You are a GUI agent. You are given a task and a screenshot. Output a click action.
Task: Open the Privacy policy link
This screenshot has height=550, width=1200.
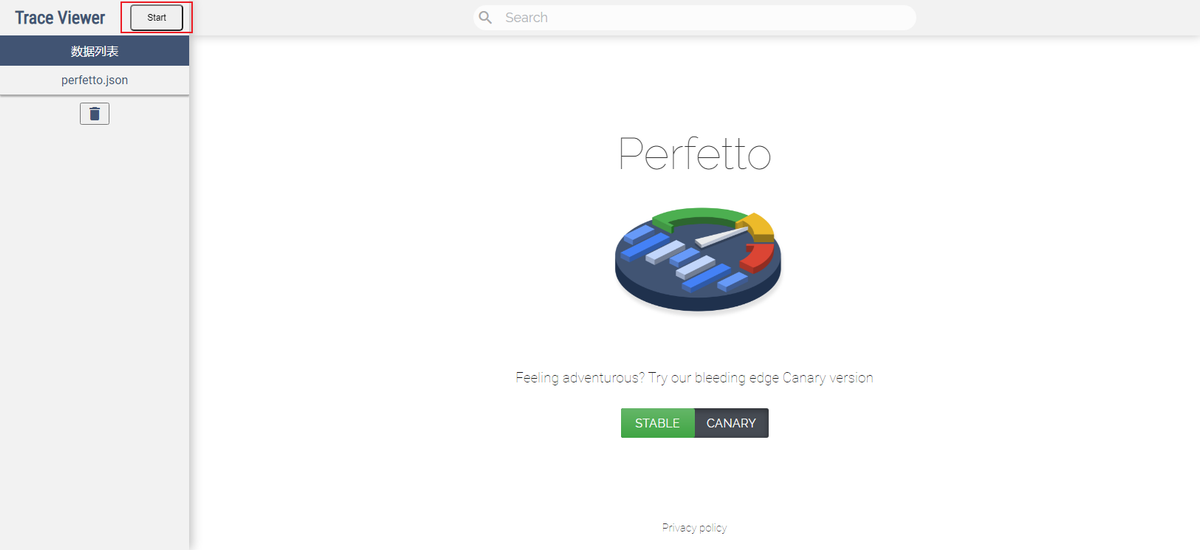coord(694,527)
